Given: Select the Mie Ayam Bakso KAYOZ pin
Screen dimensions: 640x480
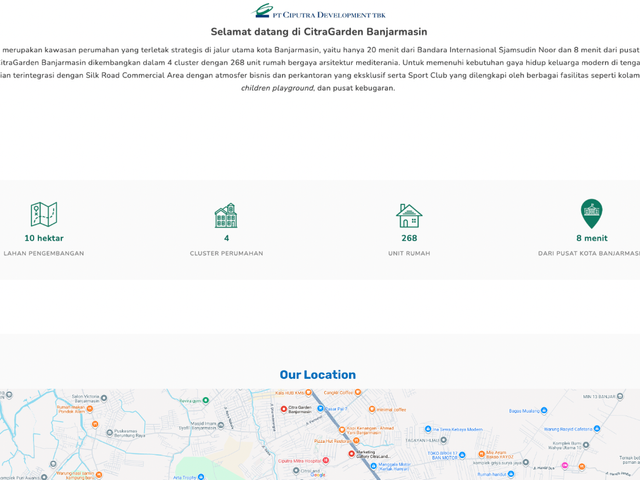Looking at the screenshot, I should click(x=482, y=454).
